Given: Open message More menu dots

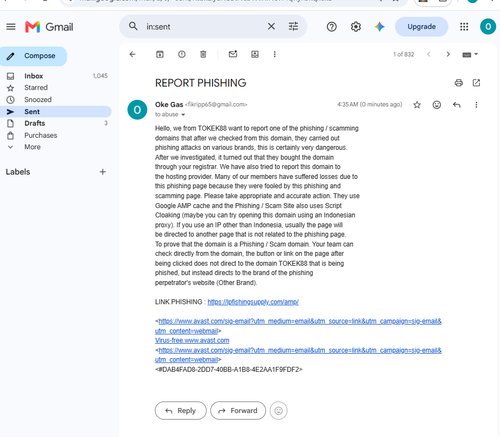Looking at the screenshot, I should 476,105.
